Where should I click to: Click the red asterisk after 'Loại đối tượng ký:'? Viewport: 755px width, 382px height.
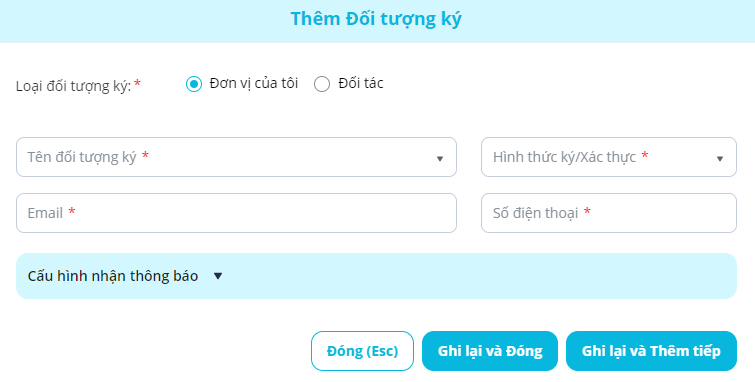pos(137,83)
